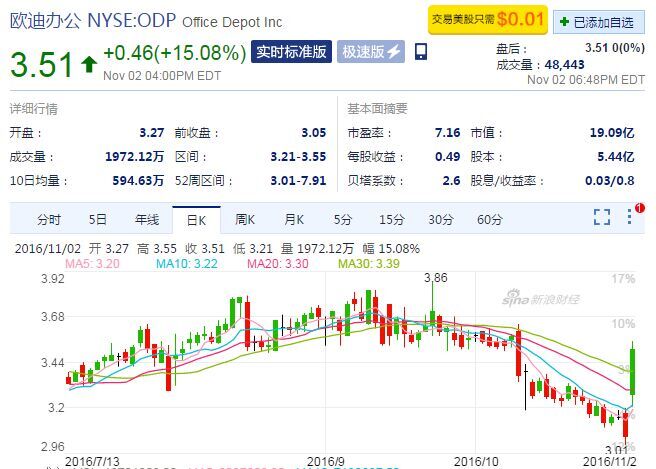This screenshot has width=656, height=469.
Task: Click the 3.68 price axis label
Action: tap(53, 317)
